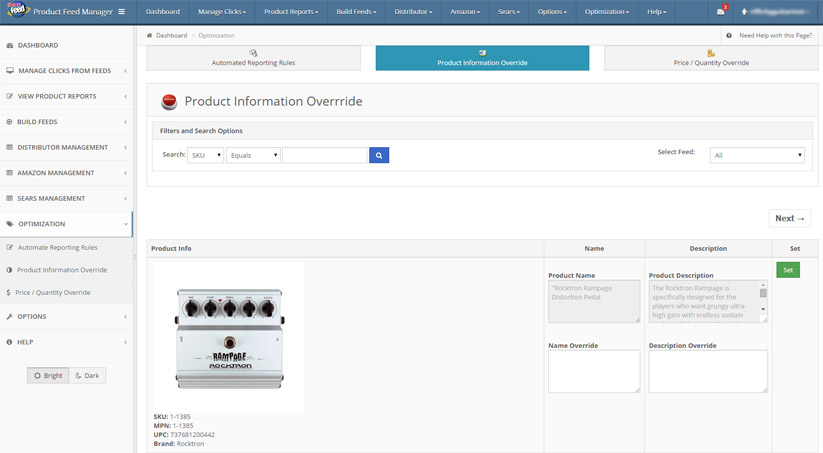Click the Description Override text area
The image size is (823, 453).
pos(708,372)
